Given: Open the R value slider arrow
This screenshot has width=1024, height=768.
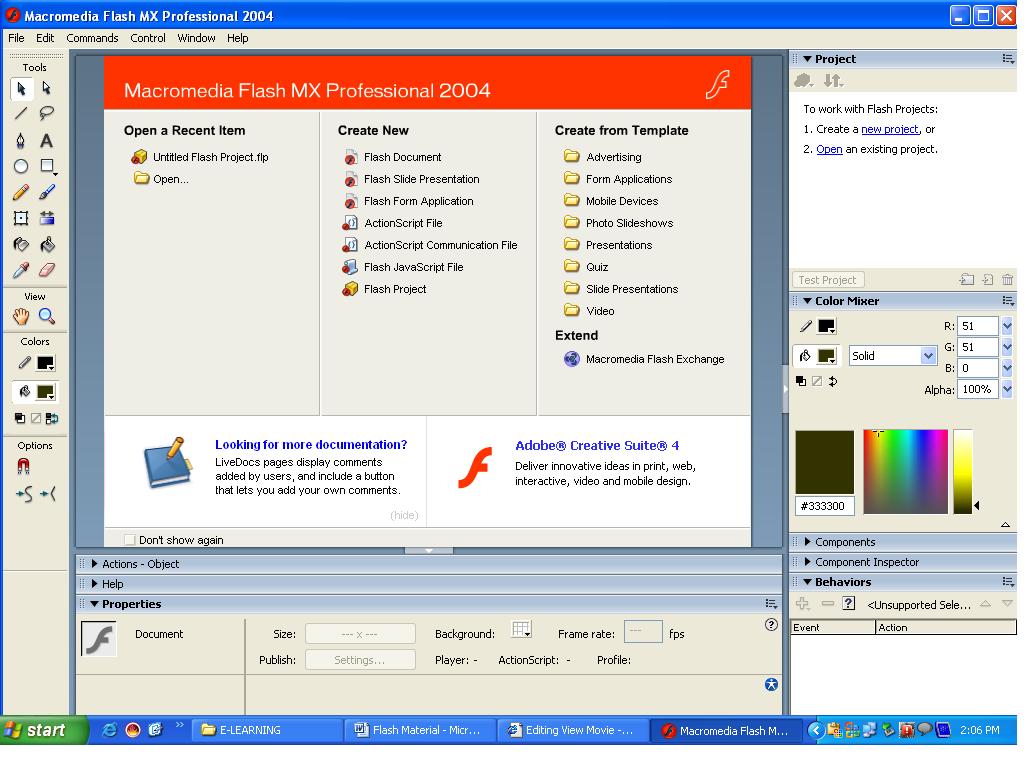Looking at the screenshot, I should (x=1007, y=326).
